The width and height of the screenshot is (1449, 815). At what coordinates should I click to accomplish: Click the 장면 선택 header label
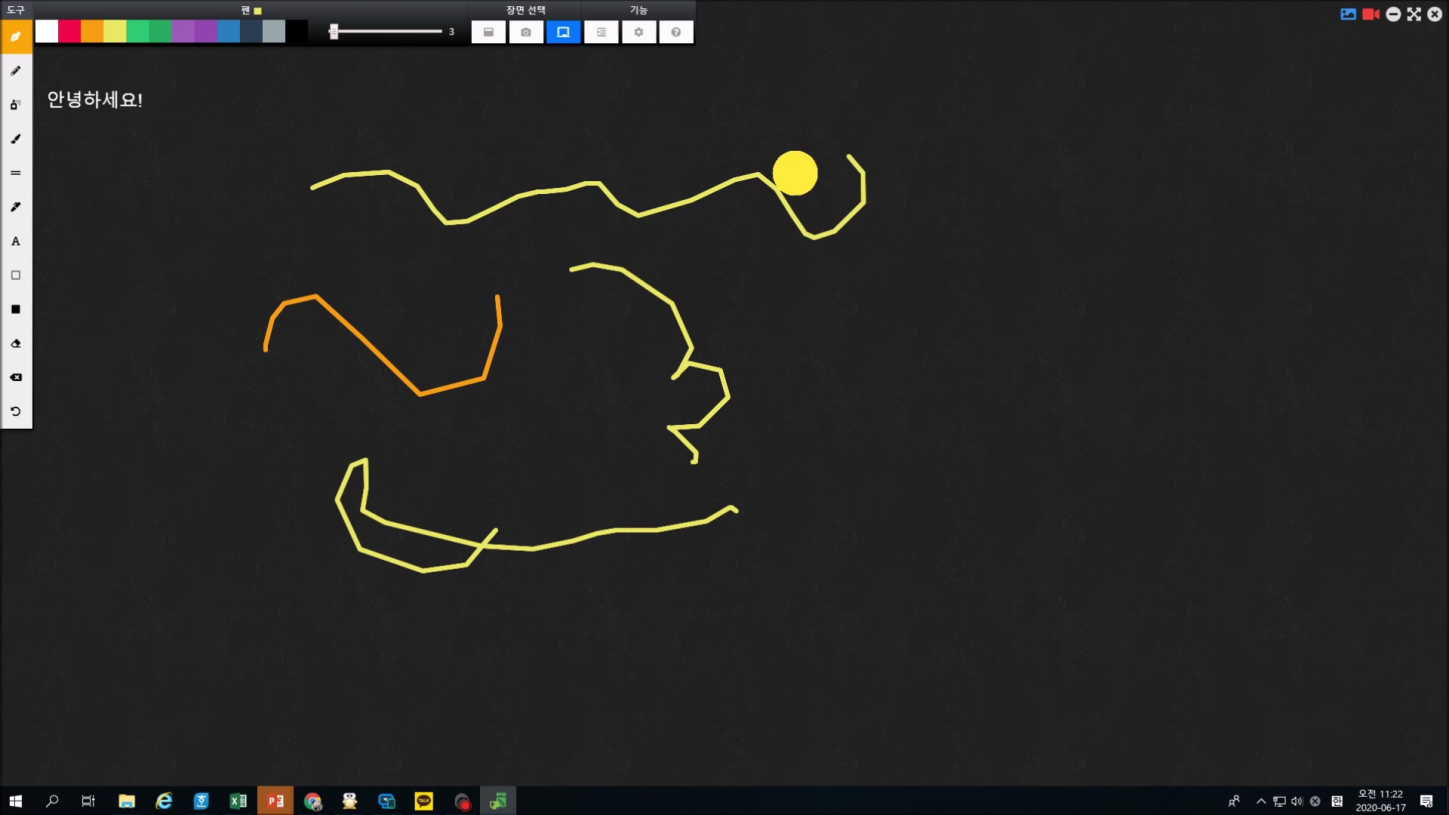pyautogui.click(x=526, y=10)
